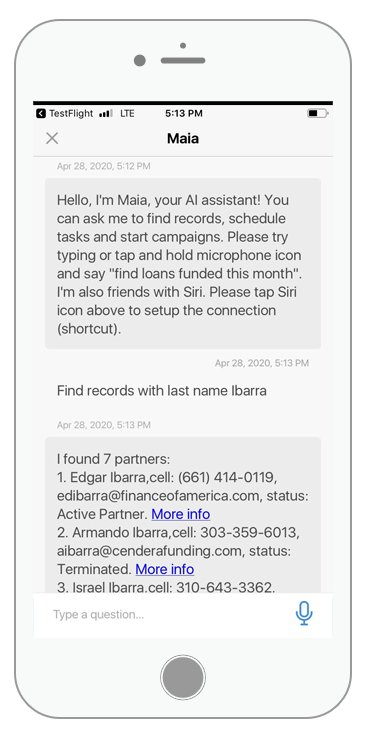The height and width of the screenshot is (737, 366).
Task: Tap the 5:13 PM status bar clock
Action: 184,113
